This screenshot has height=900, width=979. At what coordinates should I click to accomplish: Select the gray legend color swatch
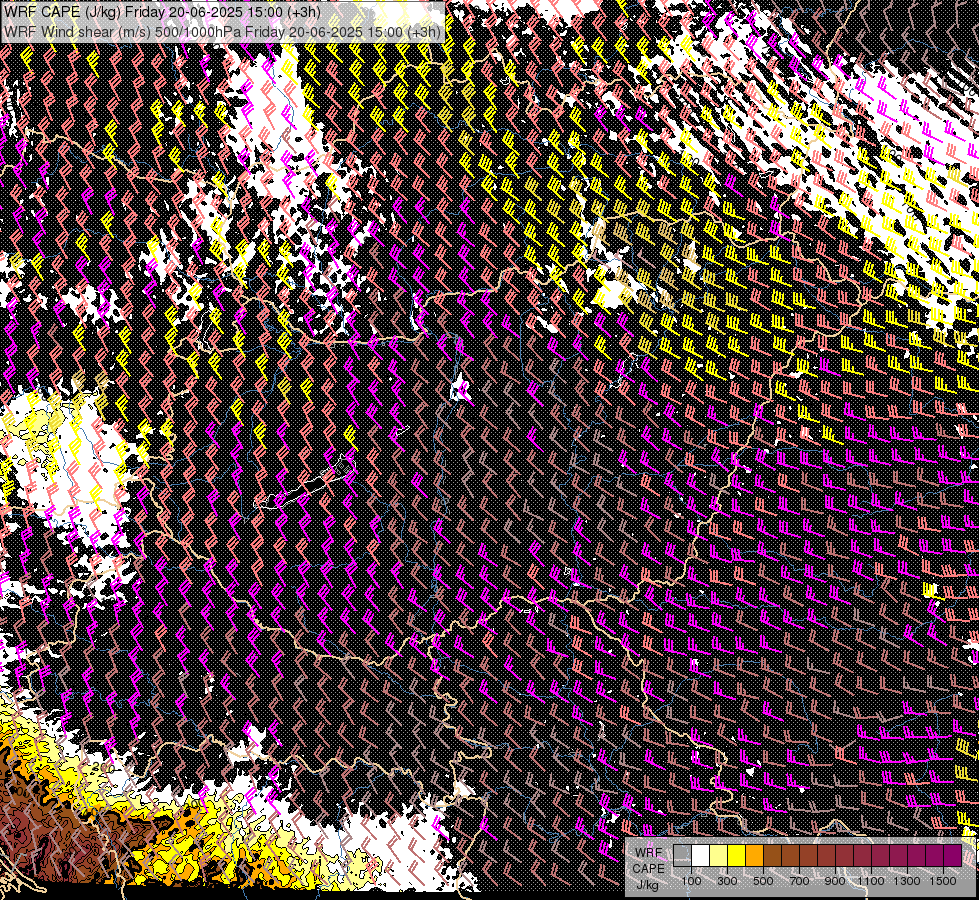coord(682,856)
